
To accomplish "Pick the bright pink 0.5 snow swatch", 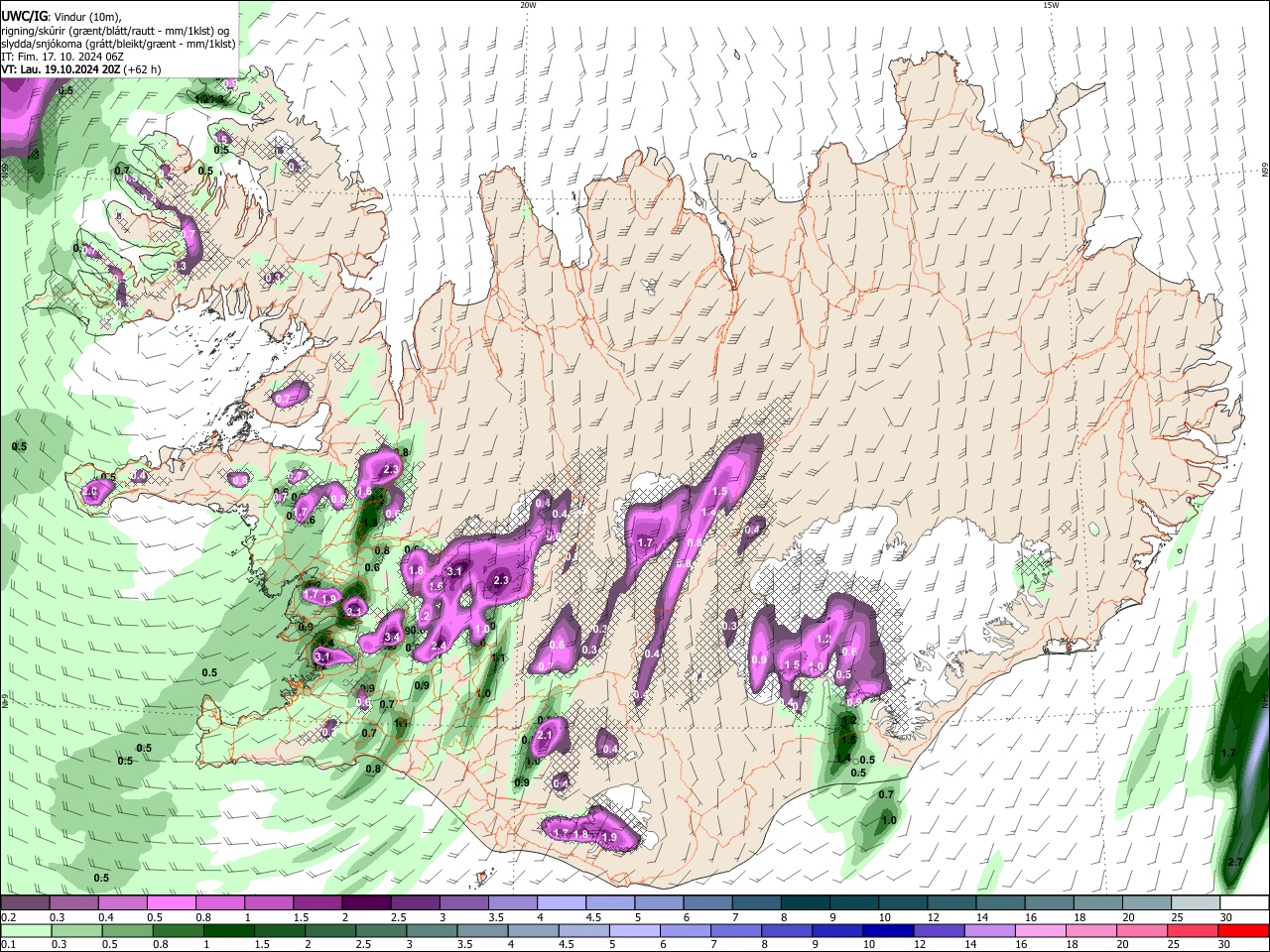I will click(171, 903).
